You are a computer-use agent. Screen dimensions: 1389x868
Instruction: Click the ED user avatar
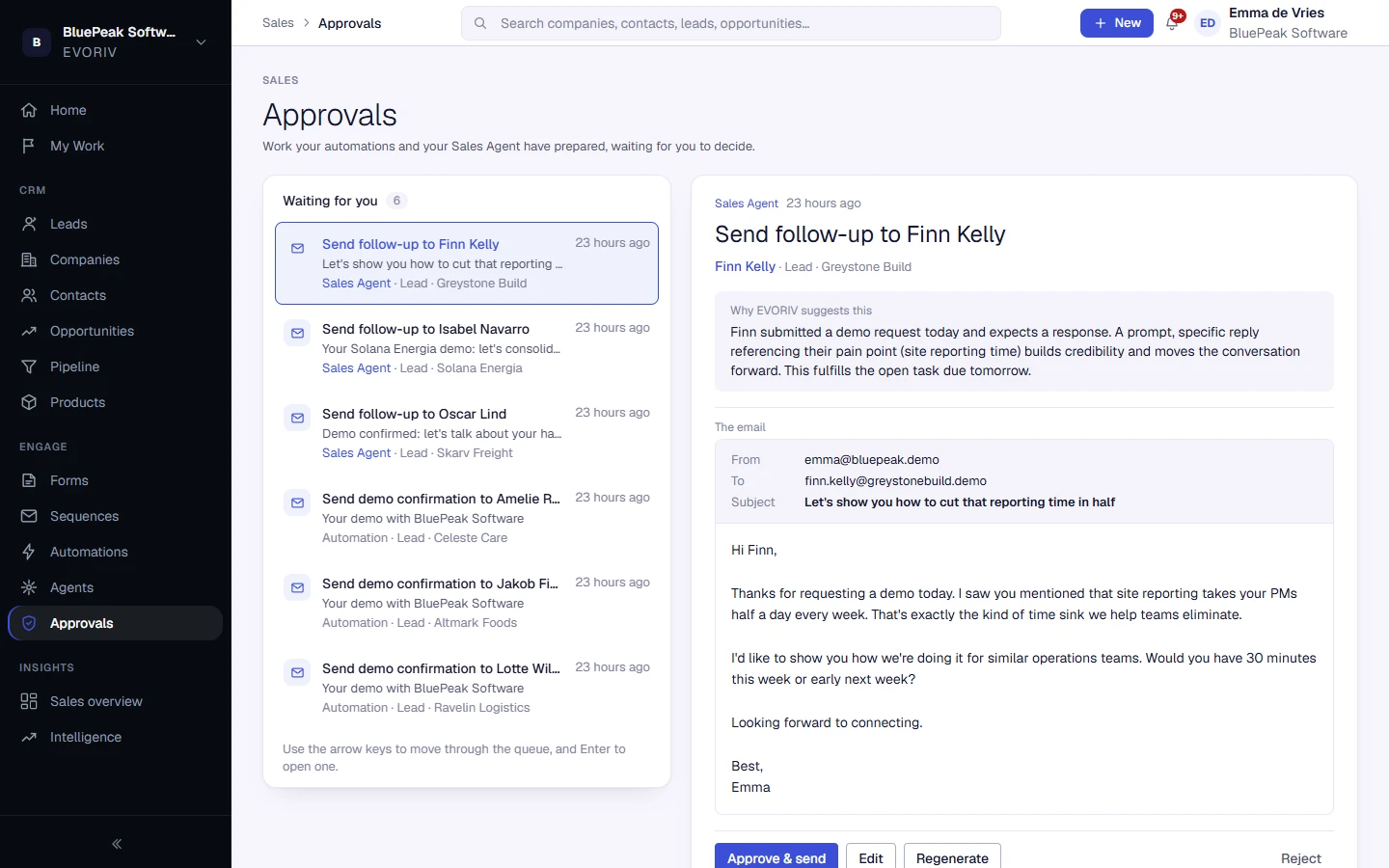(x=1208, y=23)
